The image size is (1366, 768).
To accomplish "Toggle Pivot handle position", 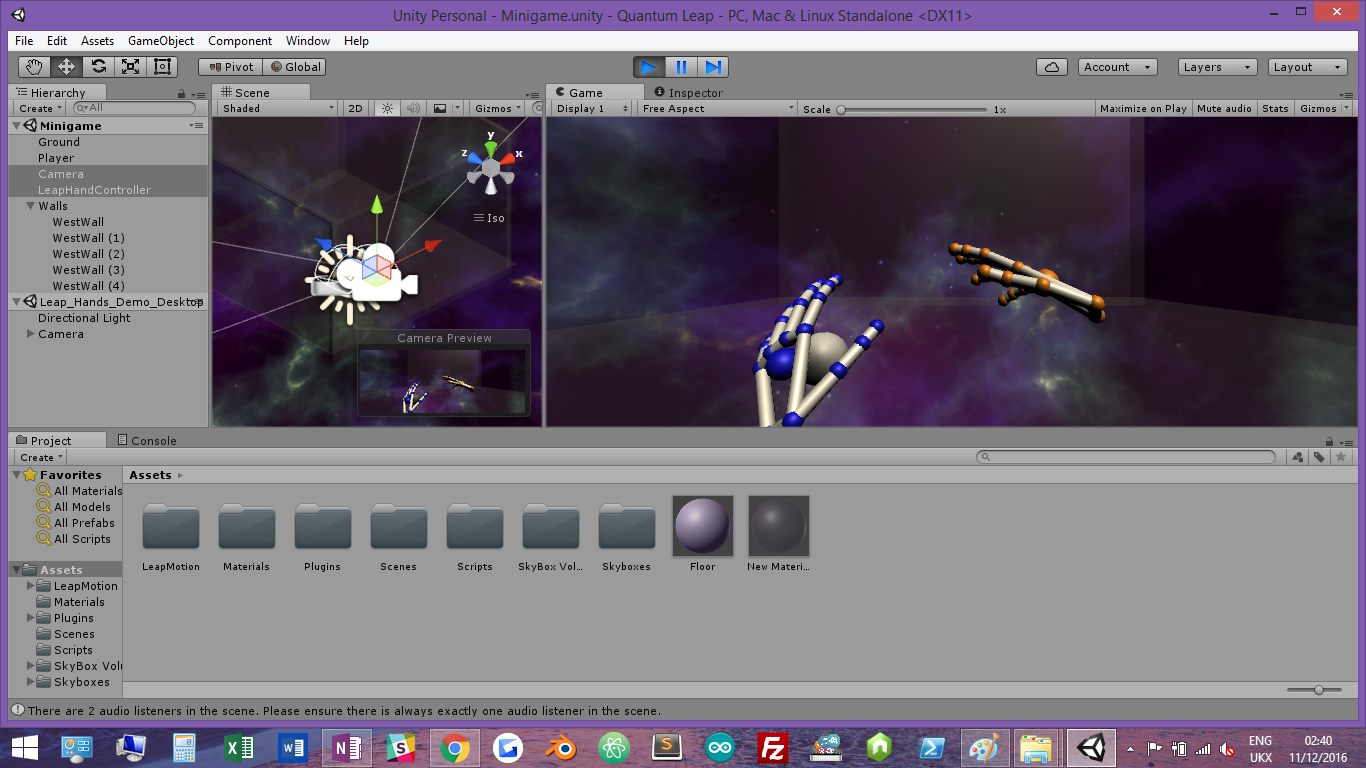I will pyautogui.click(x=230, y=67).
